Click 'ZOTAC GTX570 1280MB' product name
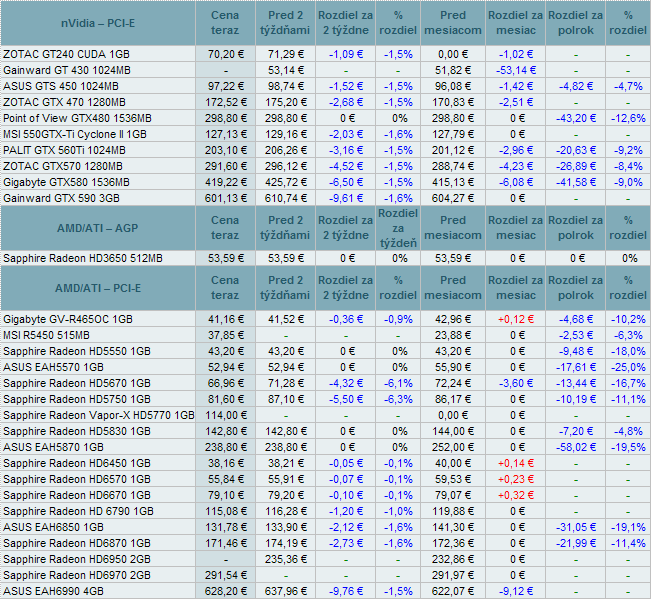This screenshot has width=651, height=599. point(63,166)
